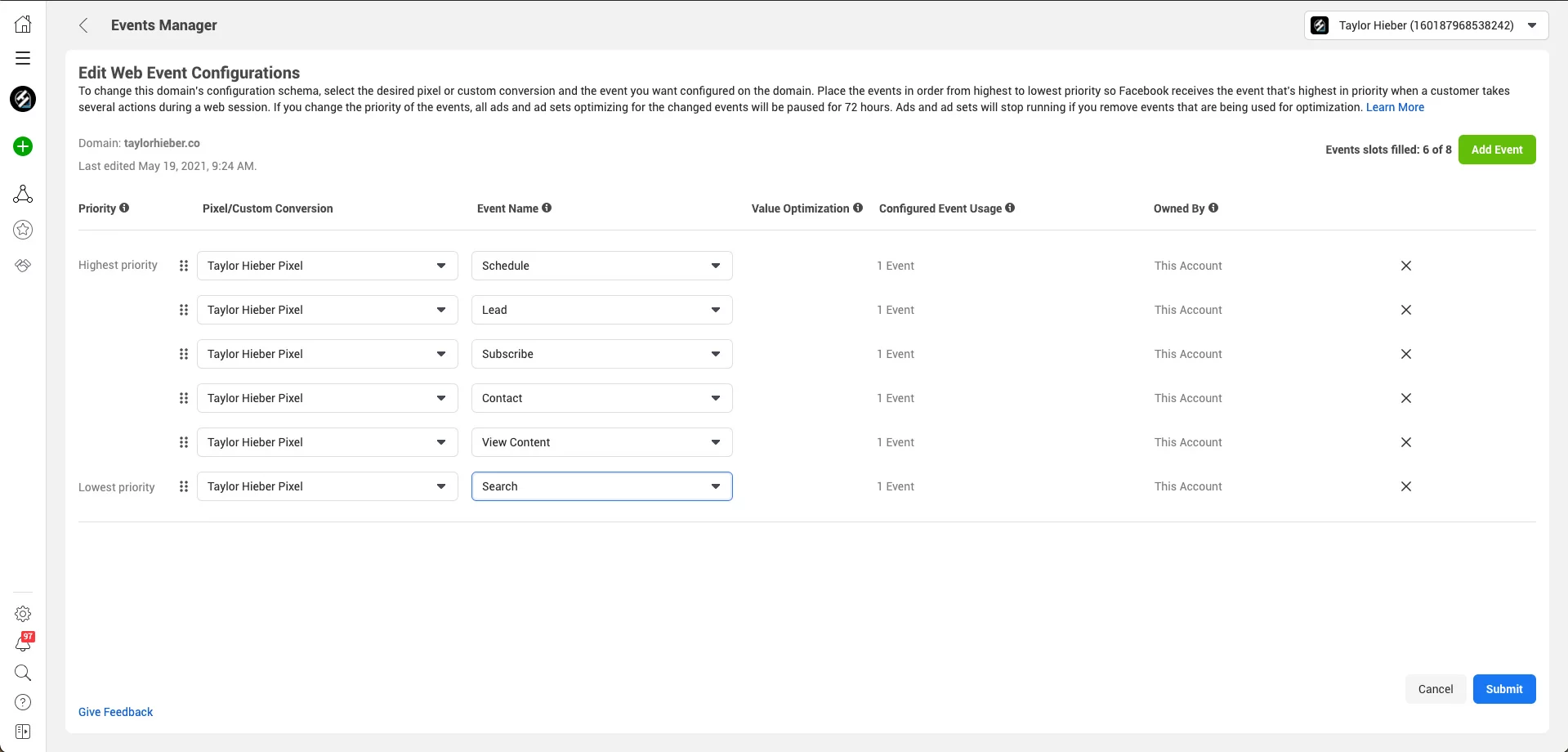The image size is (1568, 752).
Task: Click the blue Submit button
Action: [x=1503, y=689]
